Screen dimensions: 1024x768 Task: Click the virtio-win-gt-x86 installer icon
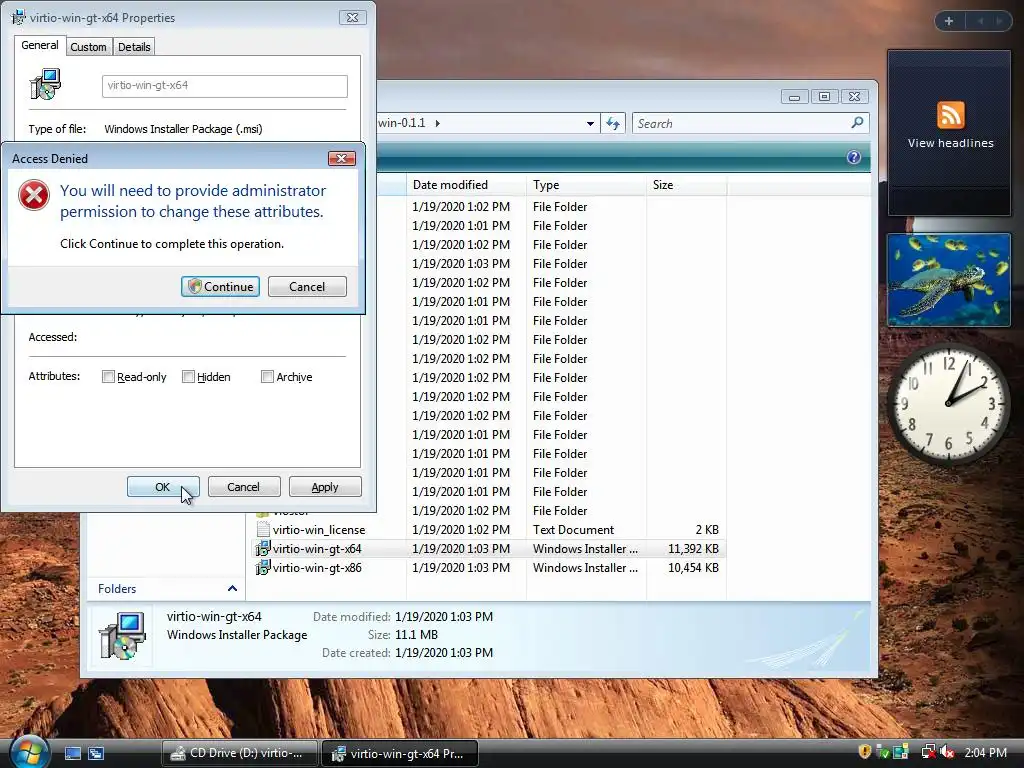coord(263,568)
